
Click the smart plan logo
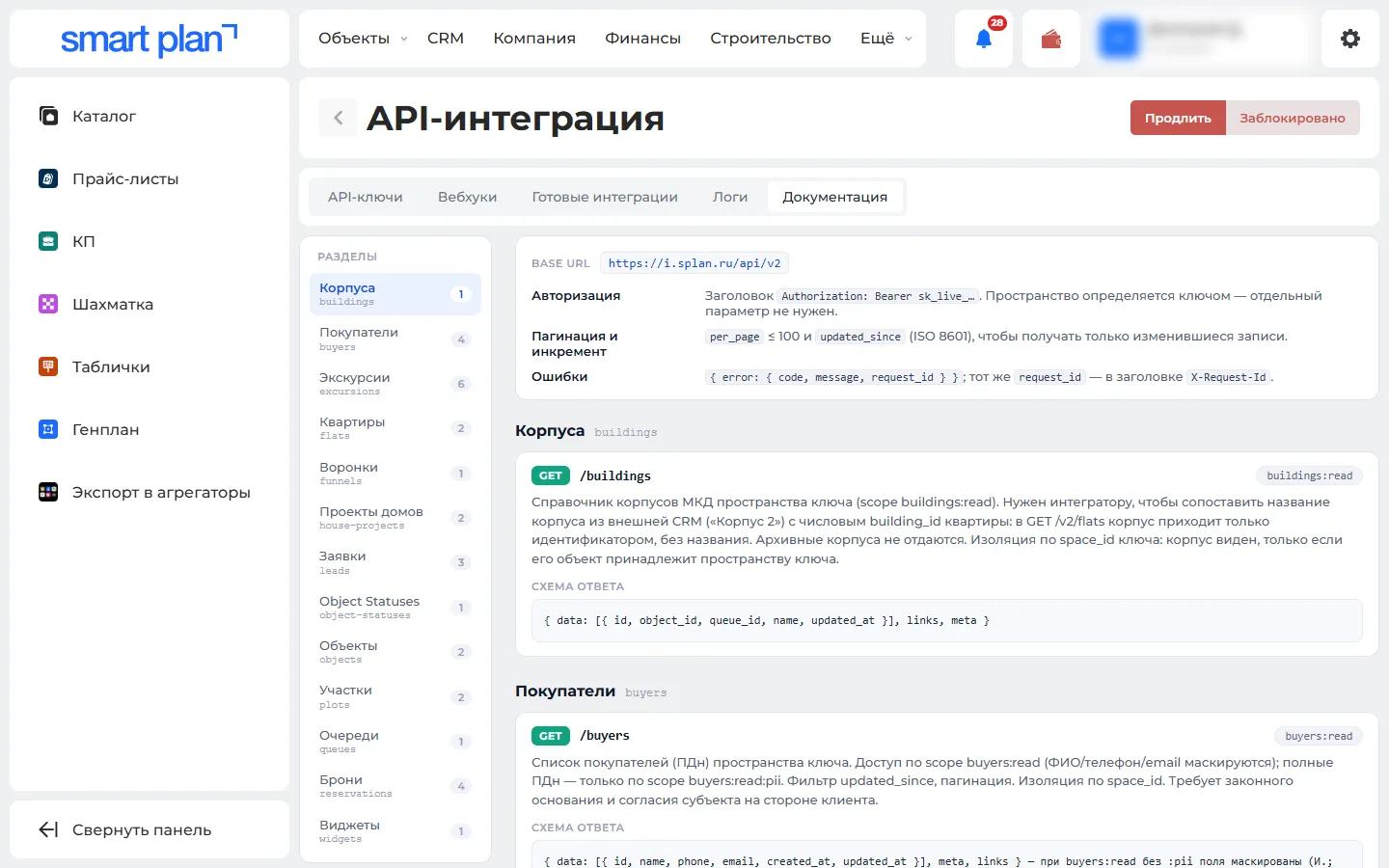[x=149, y=40]
